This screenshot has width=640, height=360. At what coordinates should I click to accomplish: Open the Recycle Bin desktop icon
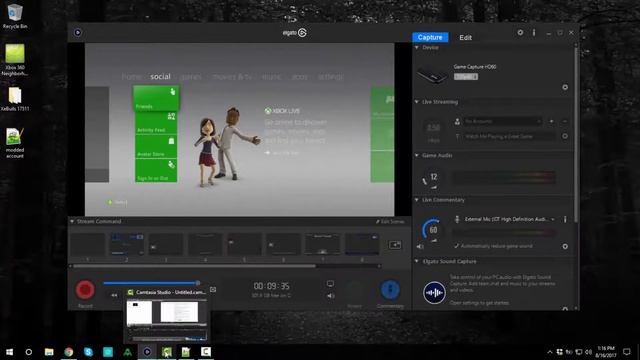15,16
